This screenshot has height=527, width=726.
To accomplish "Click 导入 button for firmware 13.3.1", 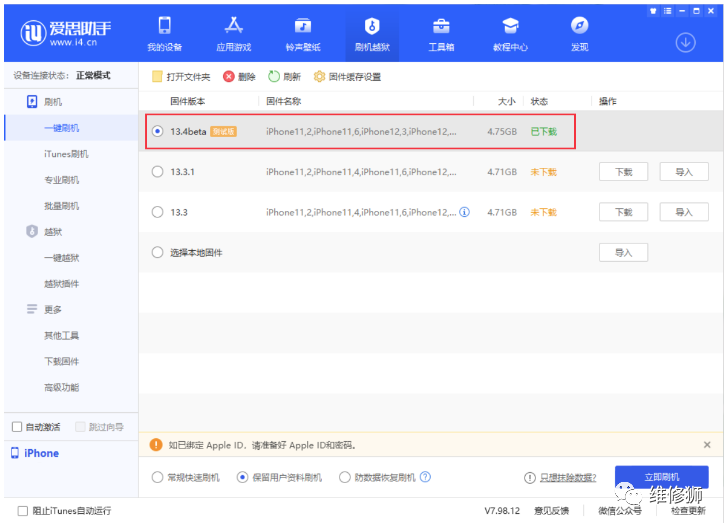I will [x=684, y=172].
